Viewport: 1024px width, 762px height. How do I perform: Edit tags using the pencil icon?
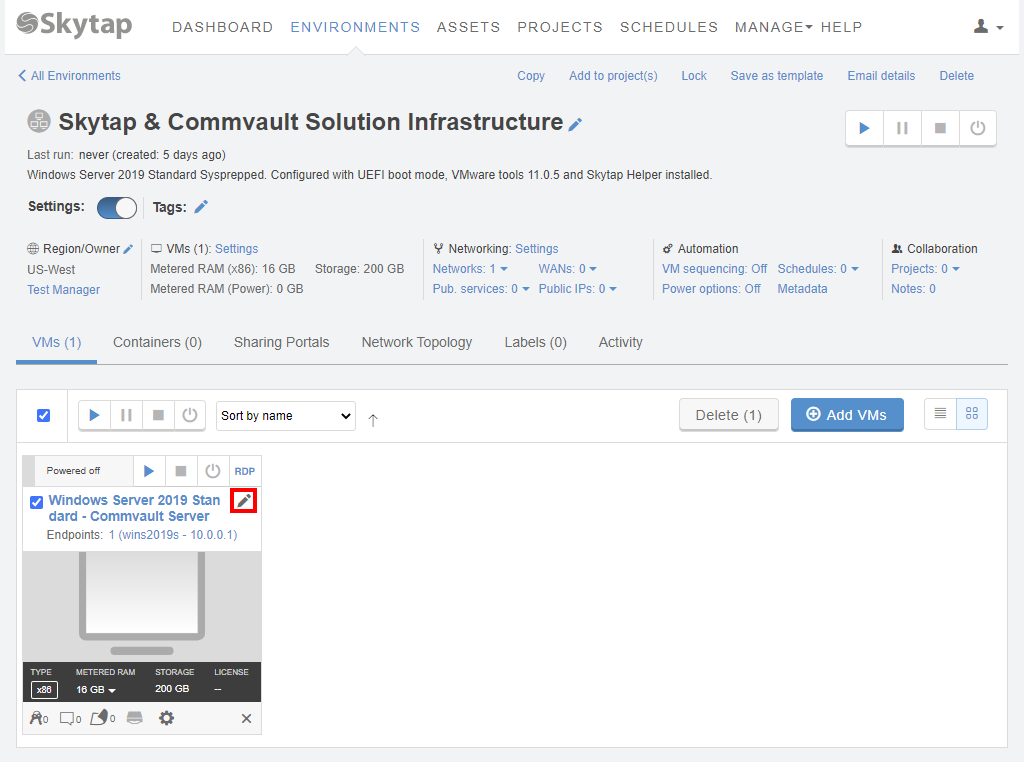201,207
